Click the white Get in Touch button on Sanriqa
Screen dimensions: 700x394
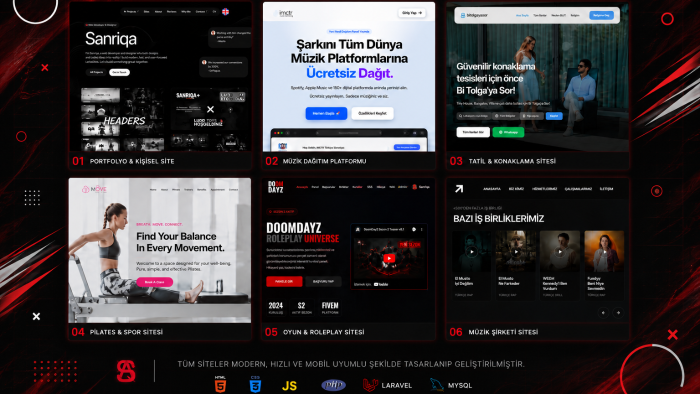119,72
